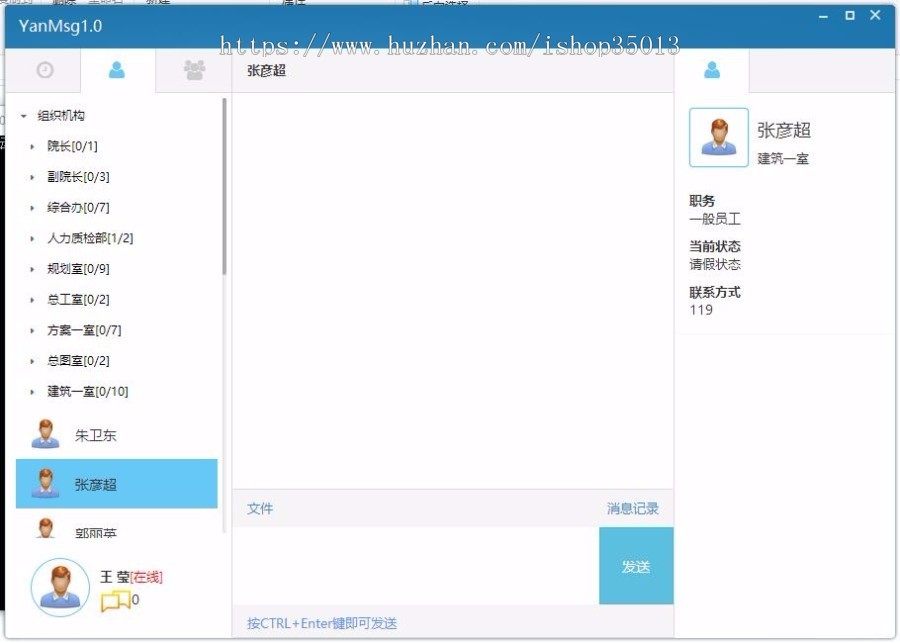Image resolution: width=900 pixels, height=643 pixels.
Task: Select the contacts person icon tab
Action: (x=118, y=69)
